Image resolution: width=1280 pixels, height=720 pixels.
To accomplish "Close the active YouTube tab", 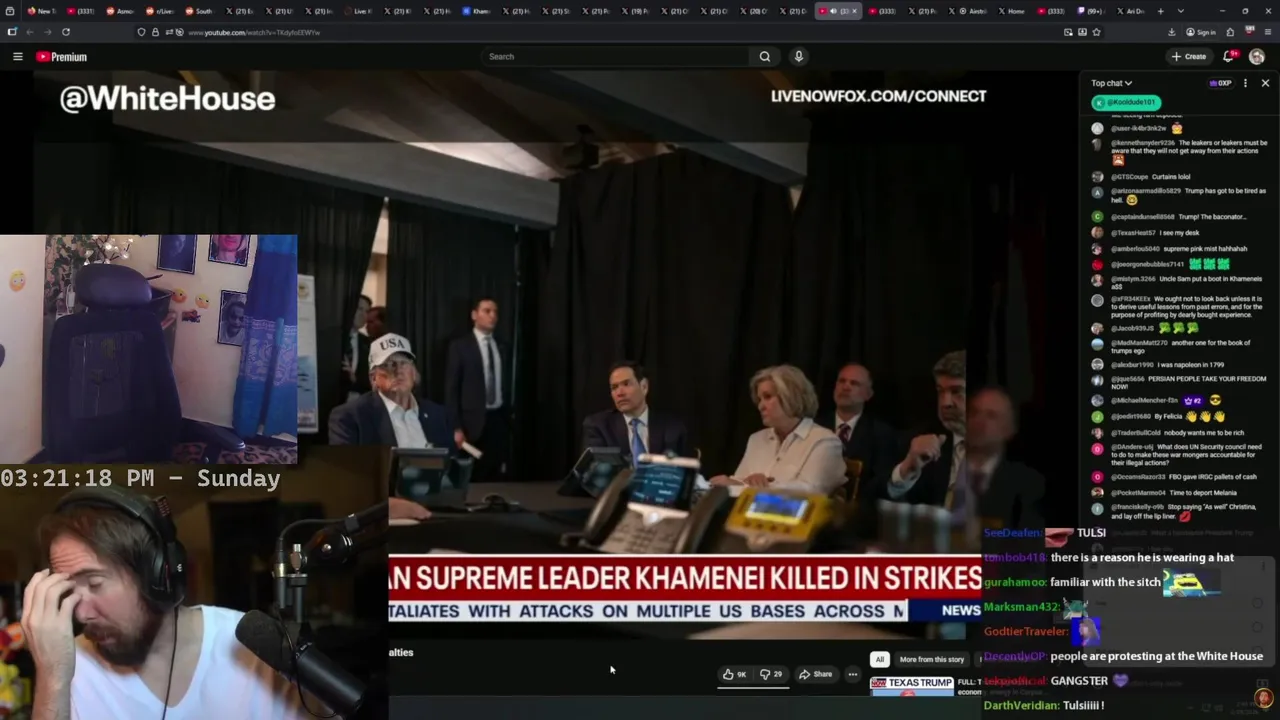I will (x=854, y=11).
